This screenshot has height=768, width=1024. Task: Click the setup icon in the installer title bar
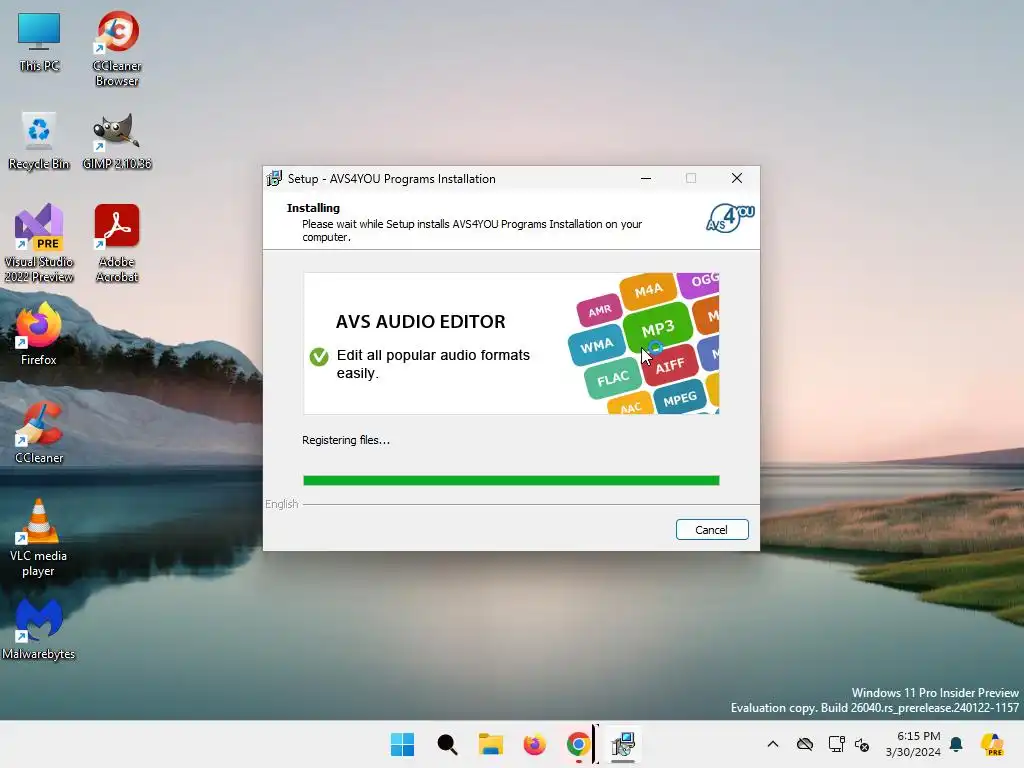tap(274, 178)
